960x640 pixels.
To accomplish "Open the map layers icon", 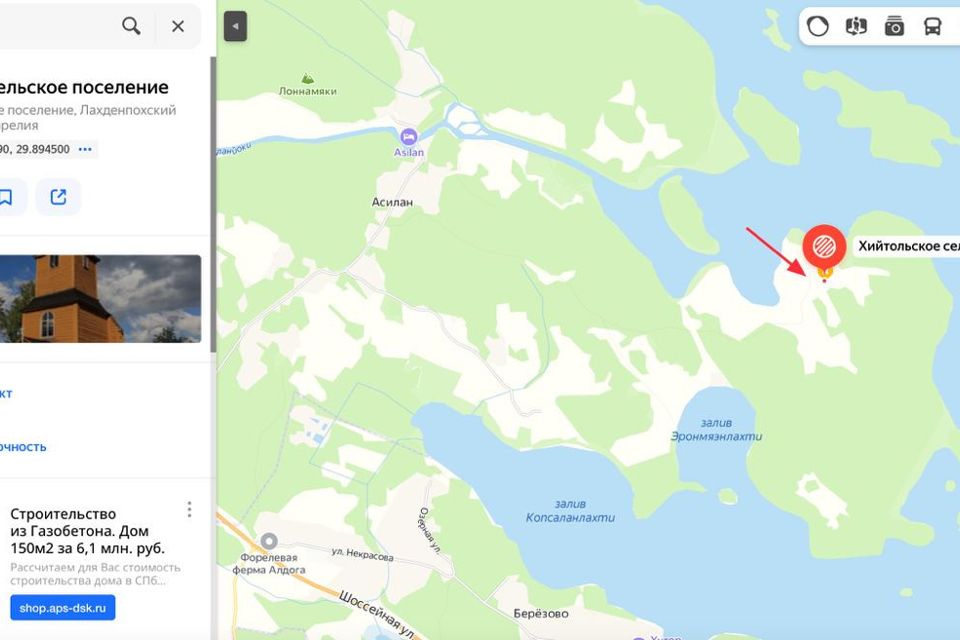I will pyautogui.click(x=856, y=26).
